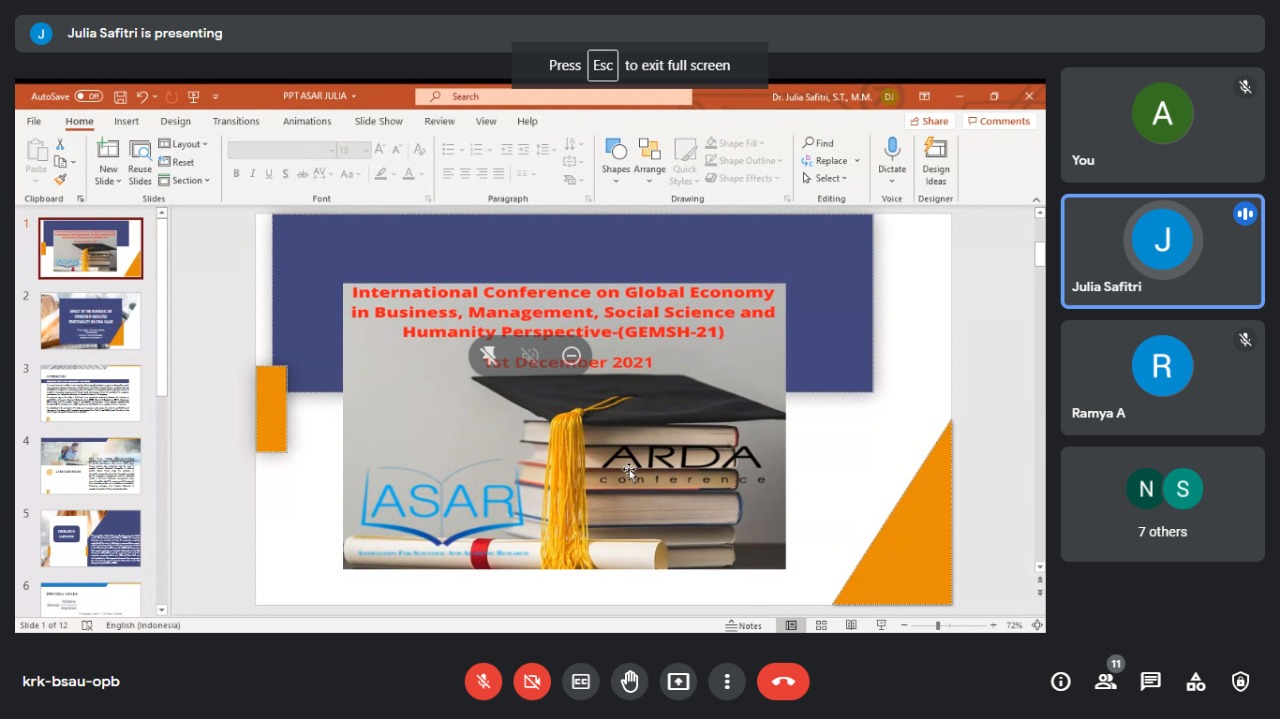Select slide 2 thumbnail
1280x719 pixels.
pos(90,321)
